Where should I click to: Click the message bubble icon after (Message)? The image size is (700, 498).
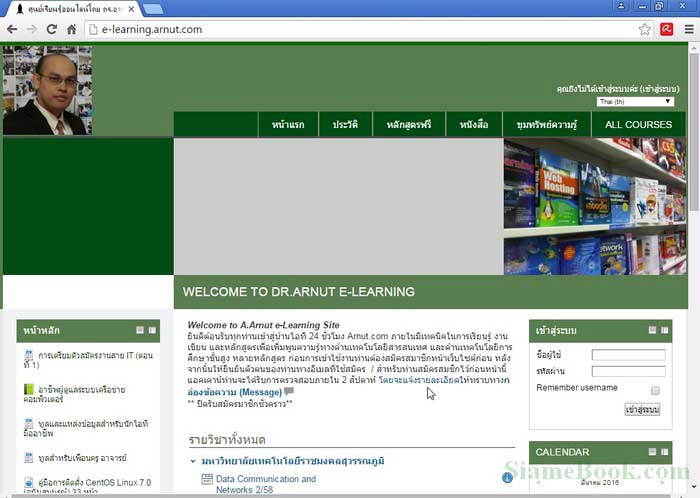pos(289,391)
